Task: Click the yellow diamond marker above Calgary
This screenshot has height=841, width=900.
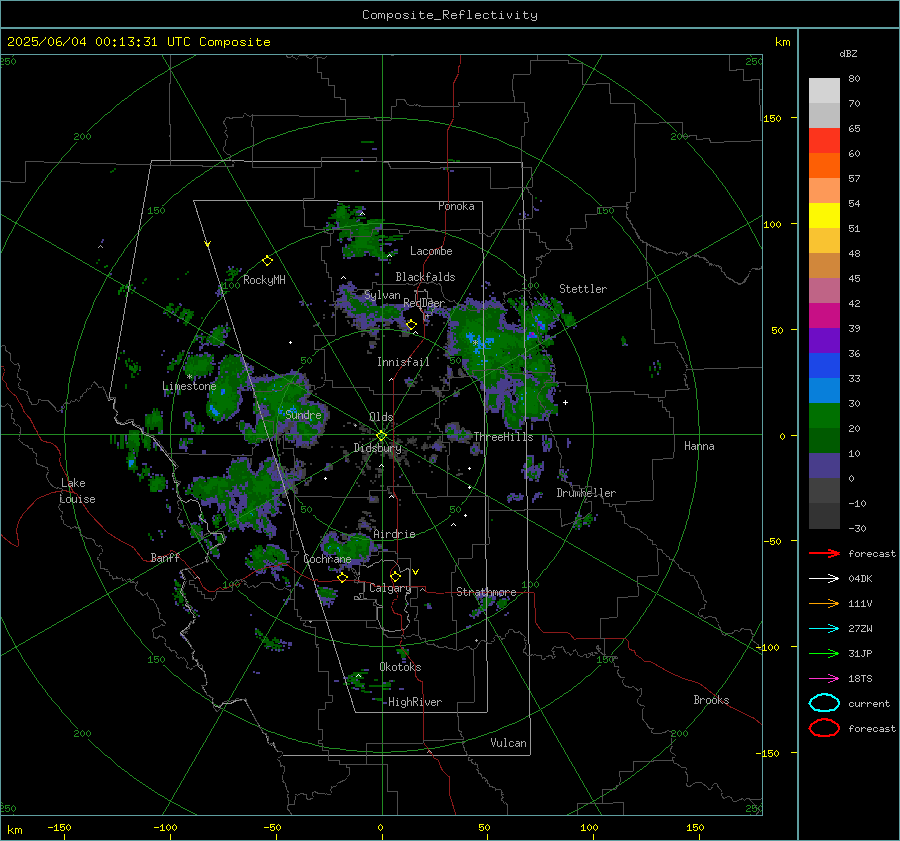Action: tap(395, 576)
